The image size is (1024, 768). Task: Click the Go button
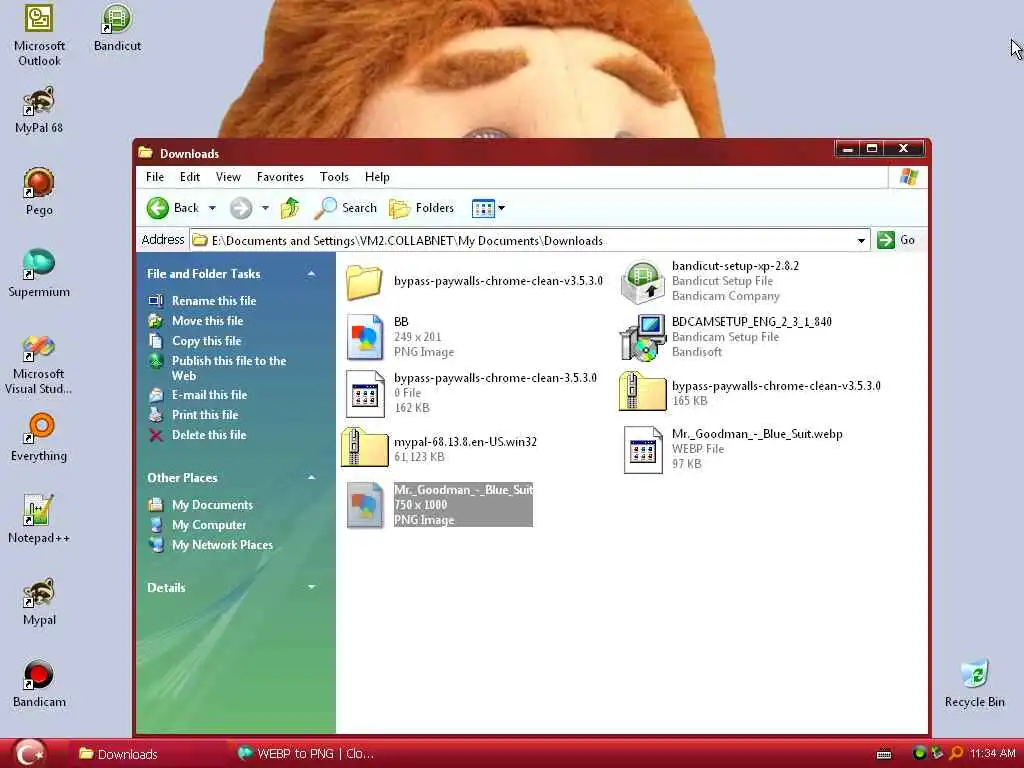(897, 240)
